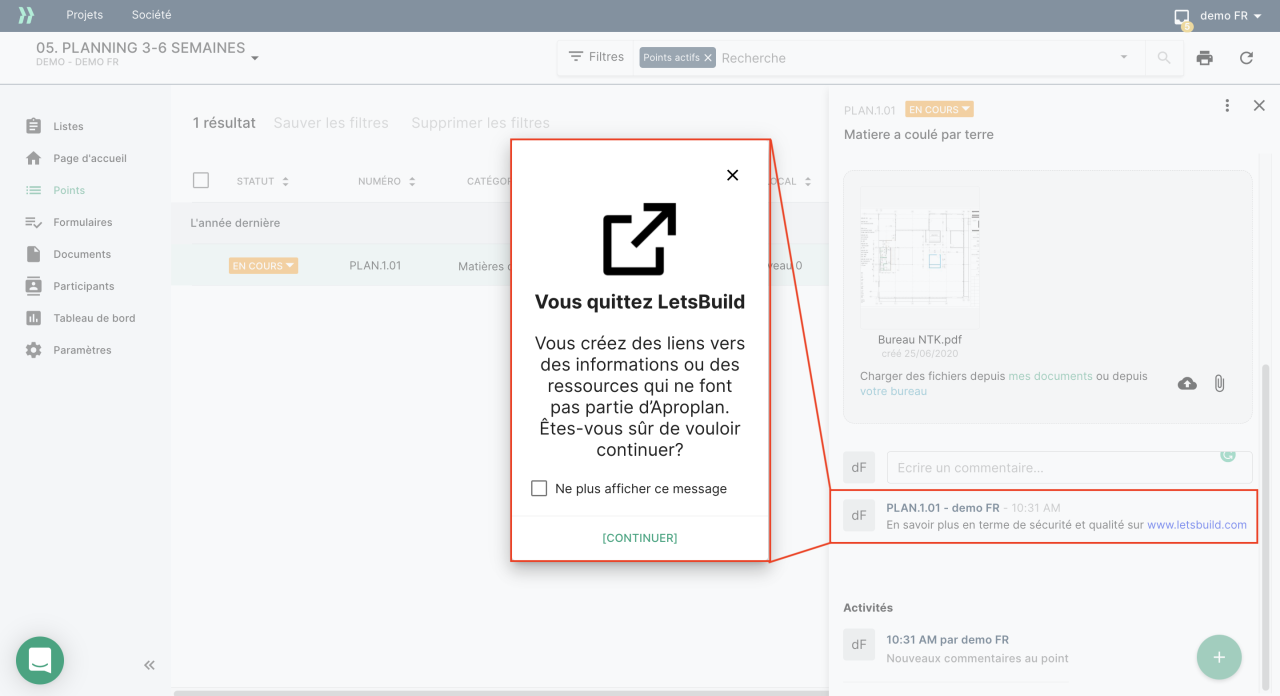Click the print icon in the top toolbar
This screenshot has height=696, width=1280.
1204,58
